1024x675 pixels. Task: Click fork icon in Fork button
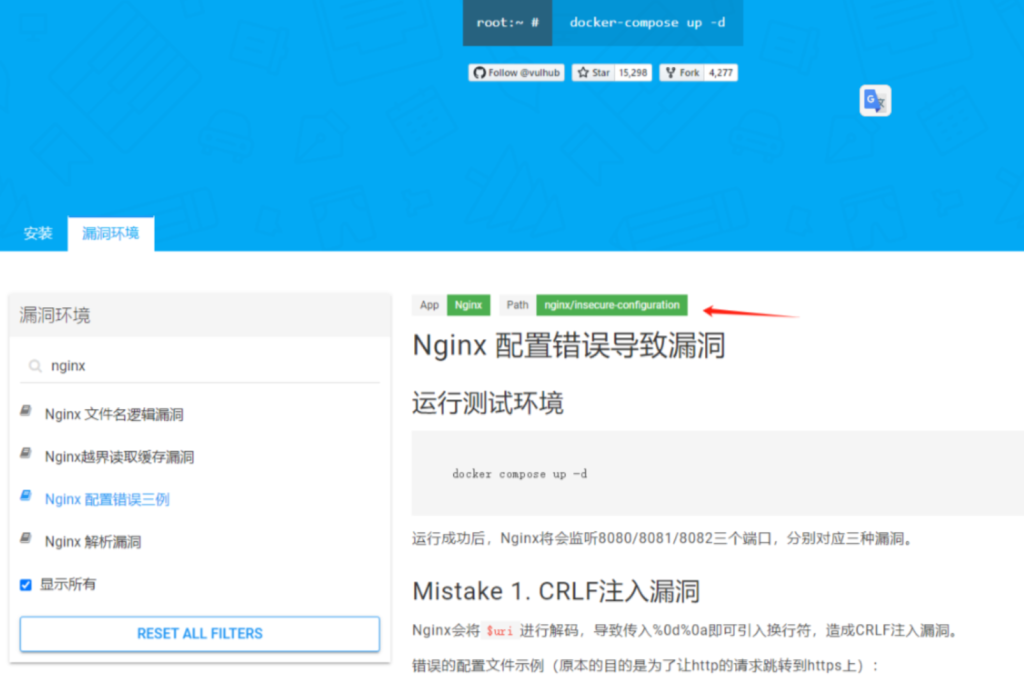click(671, 72)
